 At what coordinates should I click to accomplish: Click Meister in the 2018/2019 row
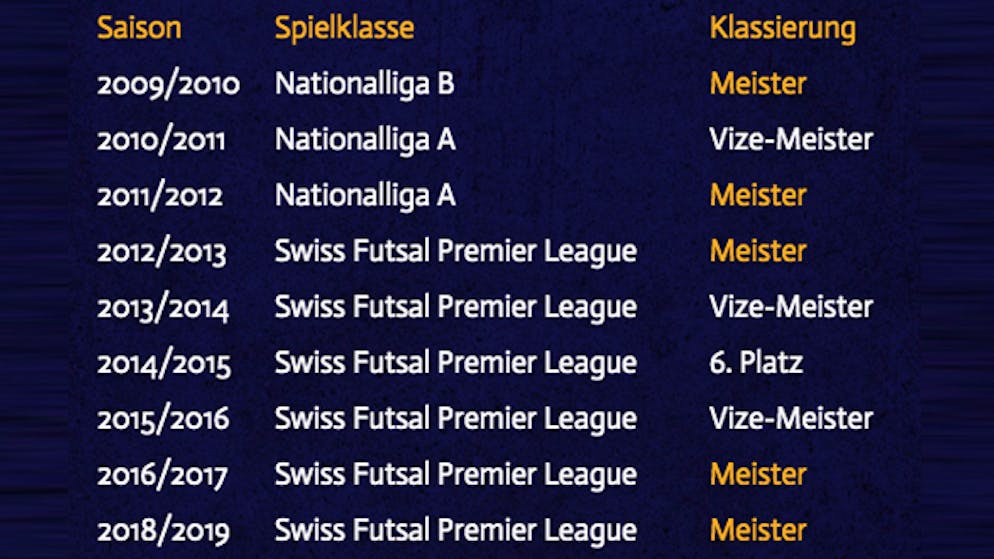(x=757, y=531)
